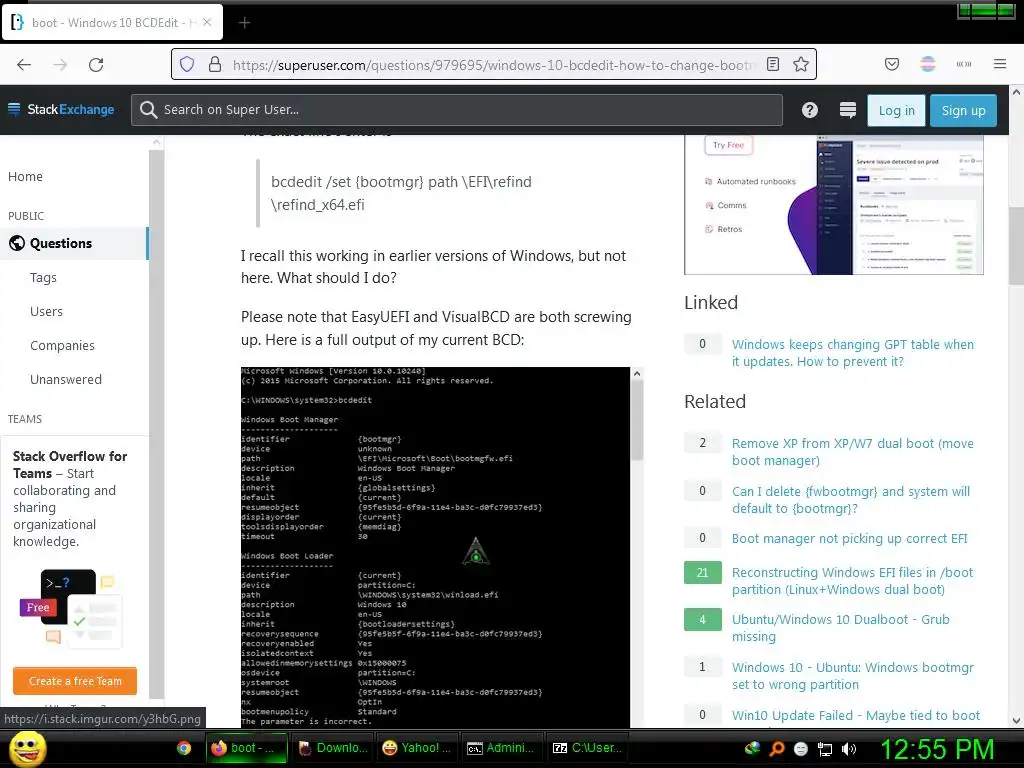This screenshot has height=768, width=1024.
Task: Bookmark this page with the star
Action: coord(801,64)
